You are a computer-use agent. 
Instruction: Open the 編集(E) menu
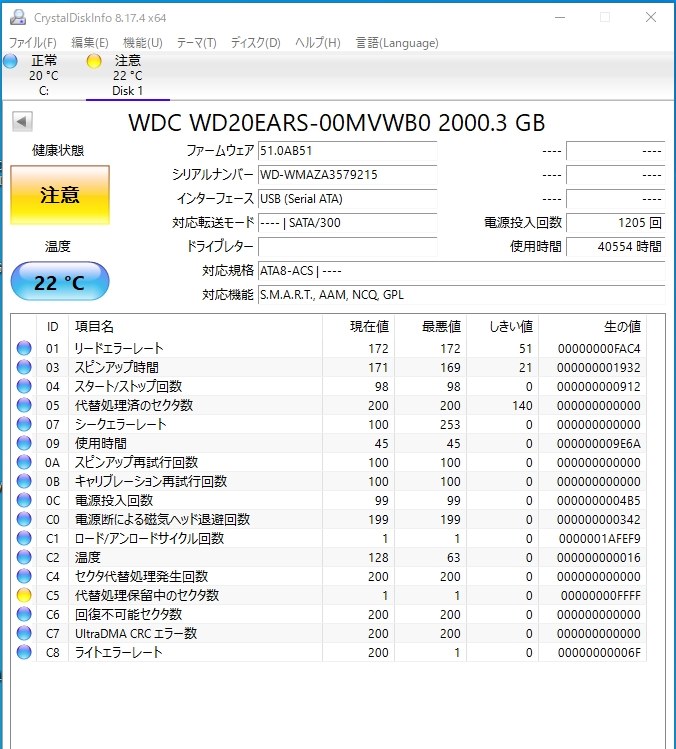point(89,43)
